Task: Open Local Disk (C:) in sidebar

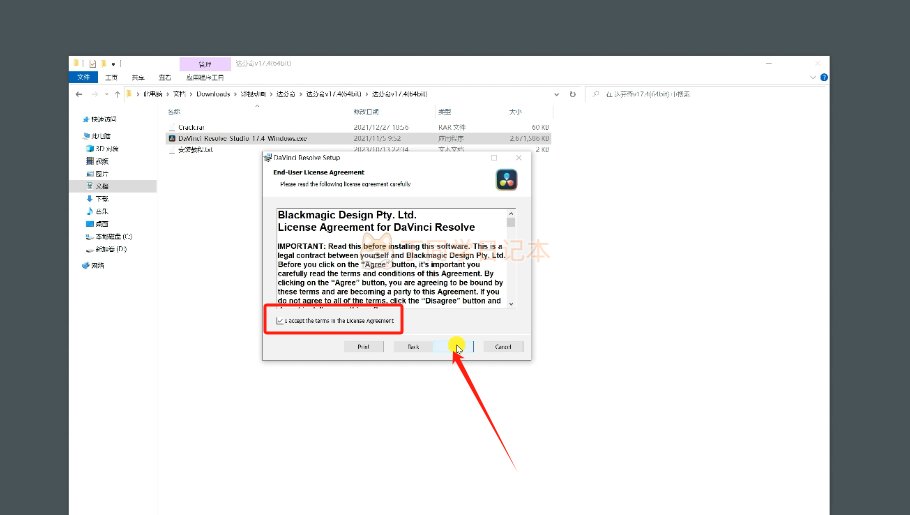Action: pos(109,236)
